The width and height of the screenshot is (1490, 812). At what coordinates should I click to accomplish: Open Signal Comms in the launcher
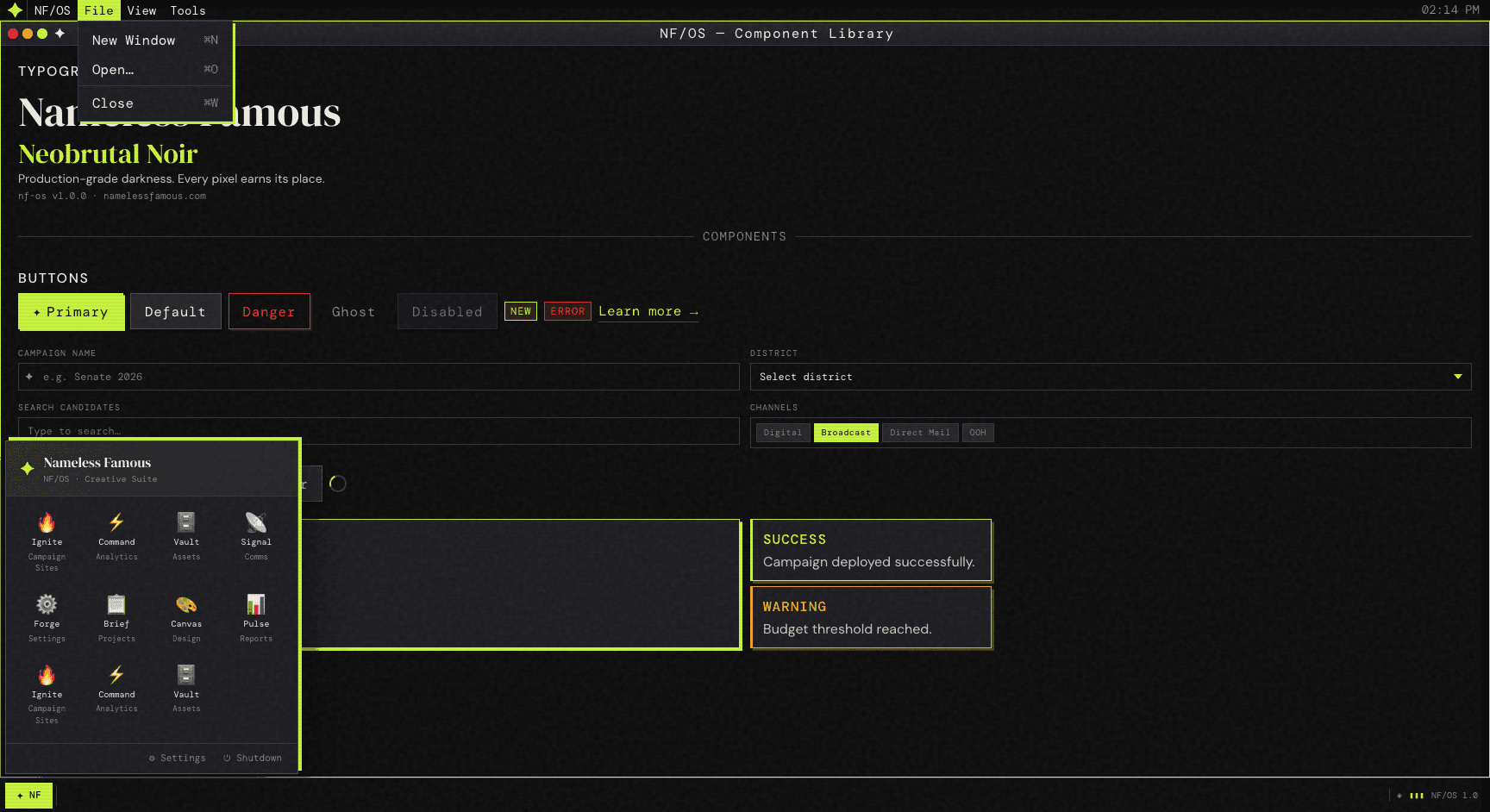pos(256,534)
